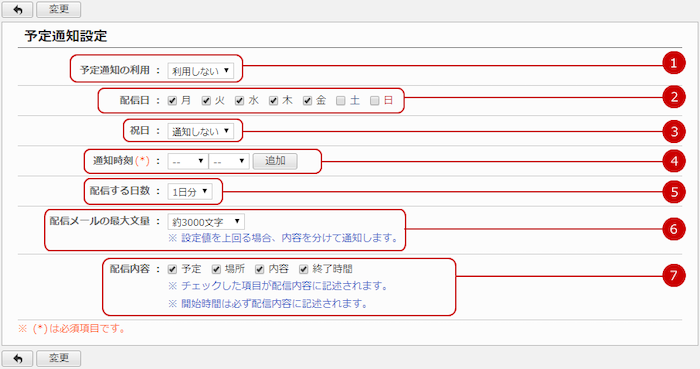This screenshot has height=369, width=700.
Task: Click the bottom 変更 button
Action: click(58, 358)
